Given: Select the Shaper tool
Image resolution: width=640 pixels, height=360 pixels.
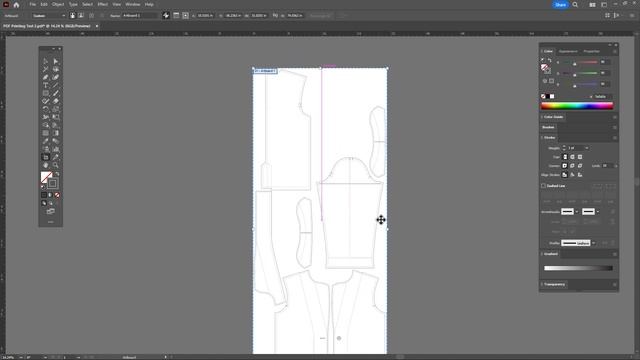Looking at the screenshot, I should [x=46, y=101].
